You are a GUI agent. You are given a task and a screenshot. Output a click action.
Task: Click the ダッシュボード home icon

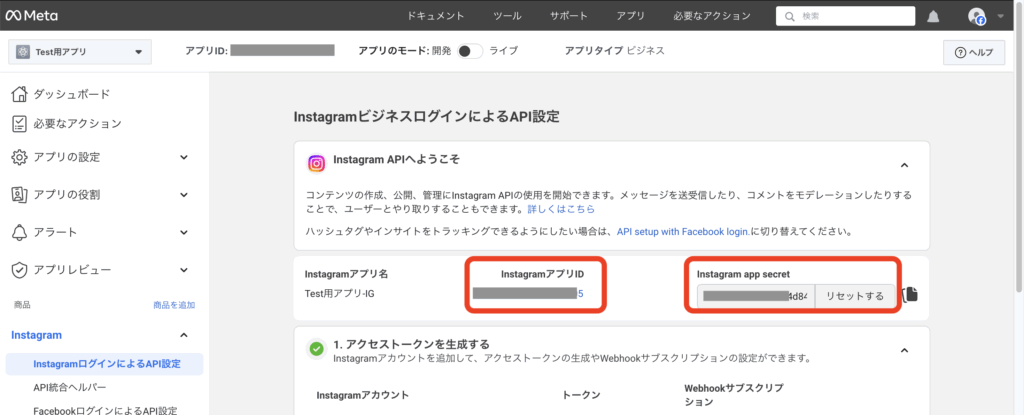(x=20, y=94)
